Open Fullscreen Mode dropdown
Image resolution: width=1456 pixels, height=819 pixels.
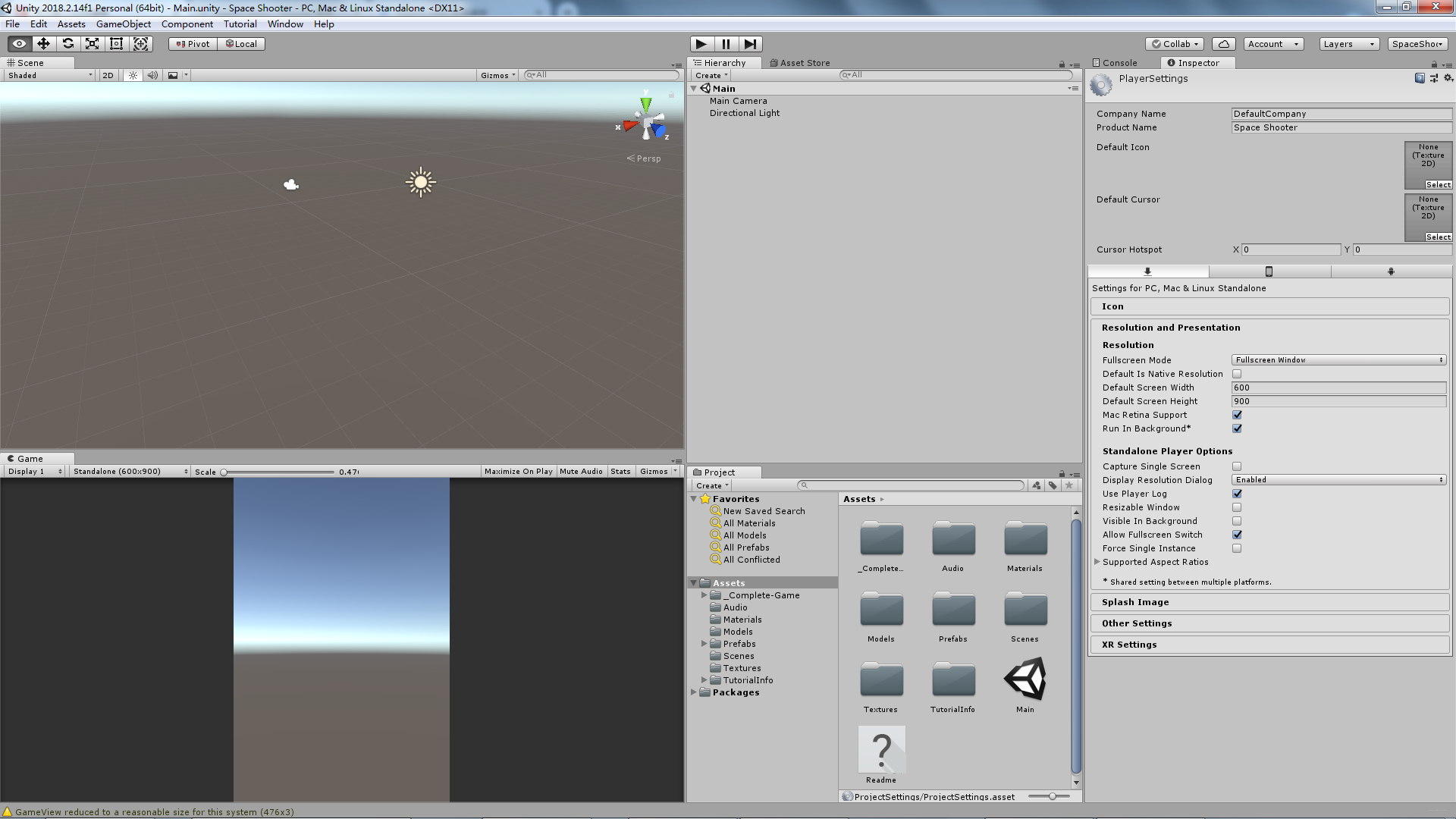coord(1338,360)
